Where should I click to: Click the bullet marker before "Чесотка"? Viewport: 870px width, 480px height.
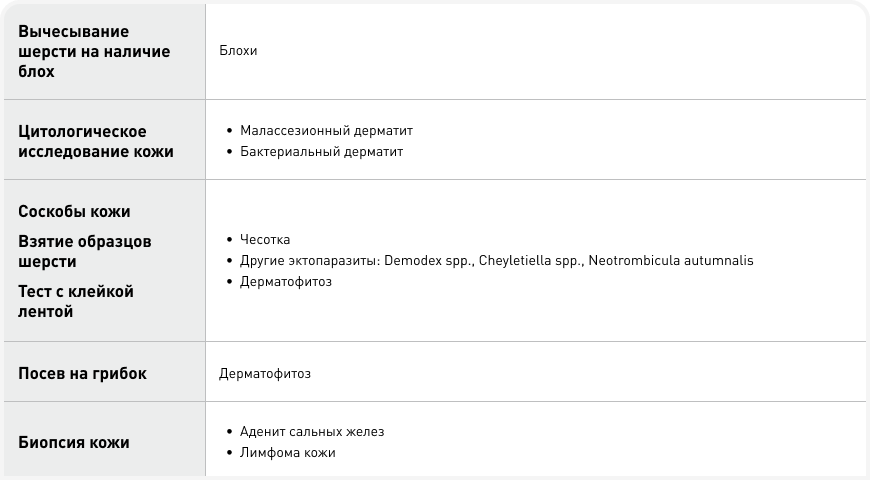tap(230, 240)
